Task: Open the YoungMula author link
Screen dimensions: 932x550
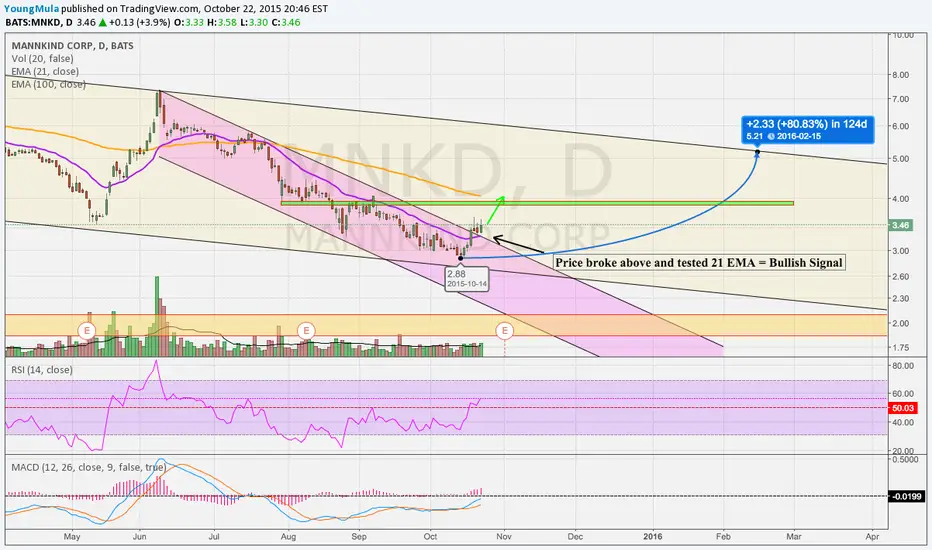Action: coord(32,9)
